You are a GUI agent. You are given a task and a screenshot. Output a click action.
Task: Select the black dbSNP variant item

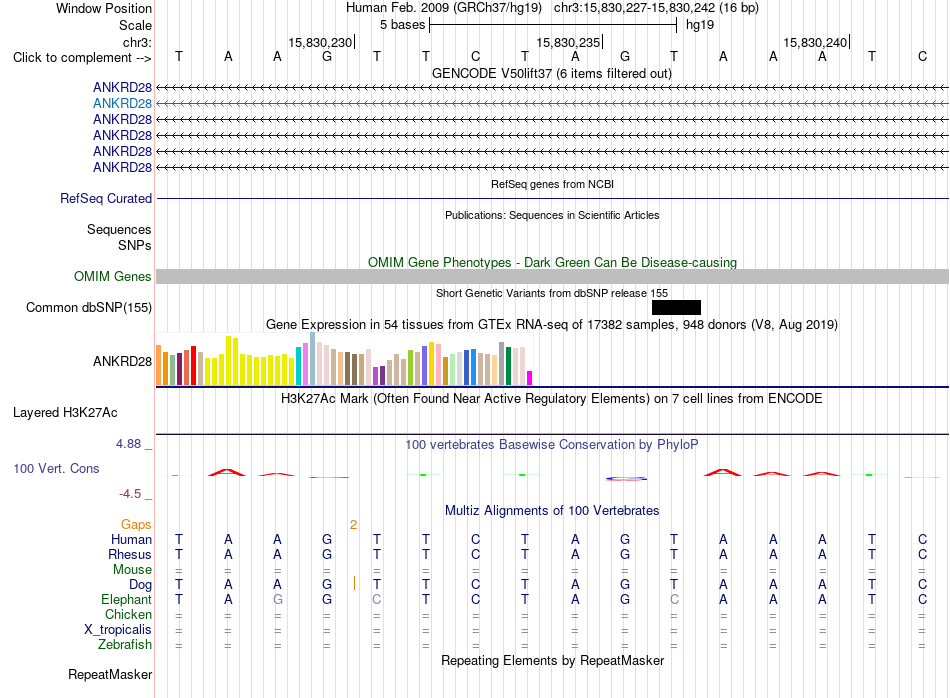tap(676, 307)
